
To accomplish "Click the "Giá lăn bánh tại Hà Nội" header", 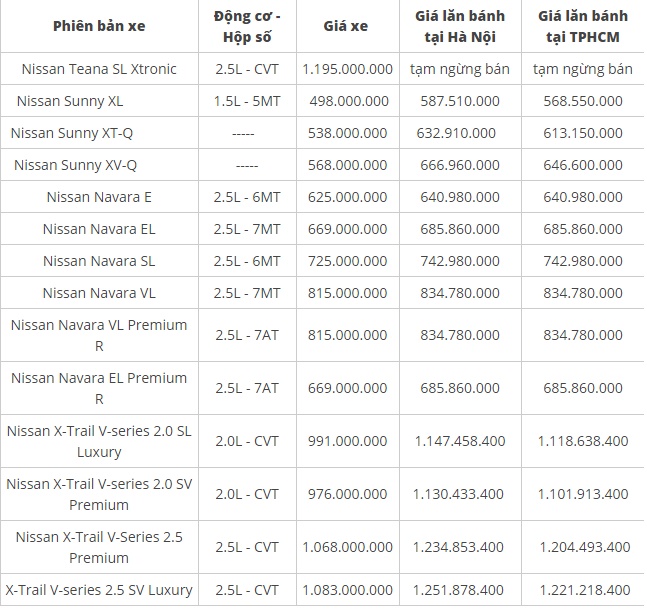I will point(460,25).
